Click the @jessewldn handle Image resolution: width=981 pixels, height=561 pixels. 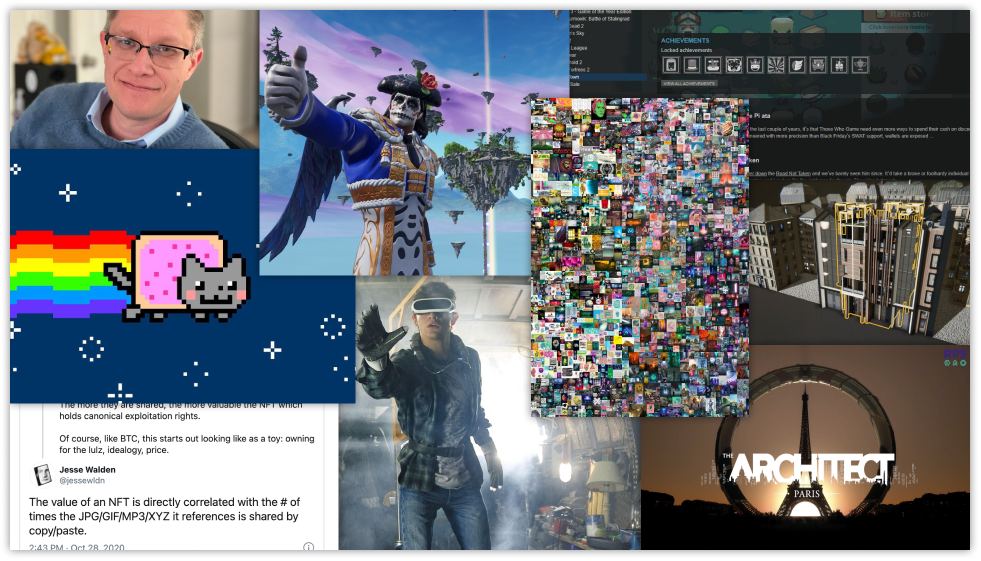(x=82, y=480)
